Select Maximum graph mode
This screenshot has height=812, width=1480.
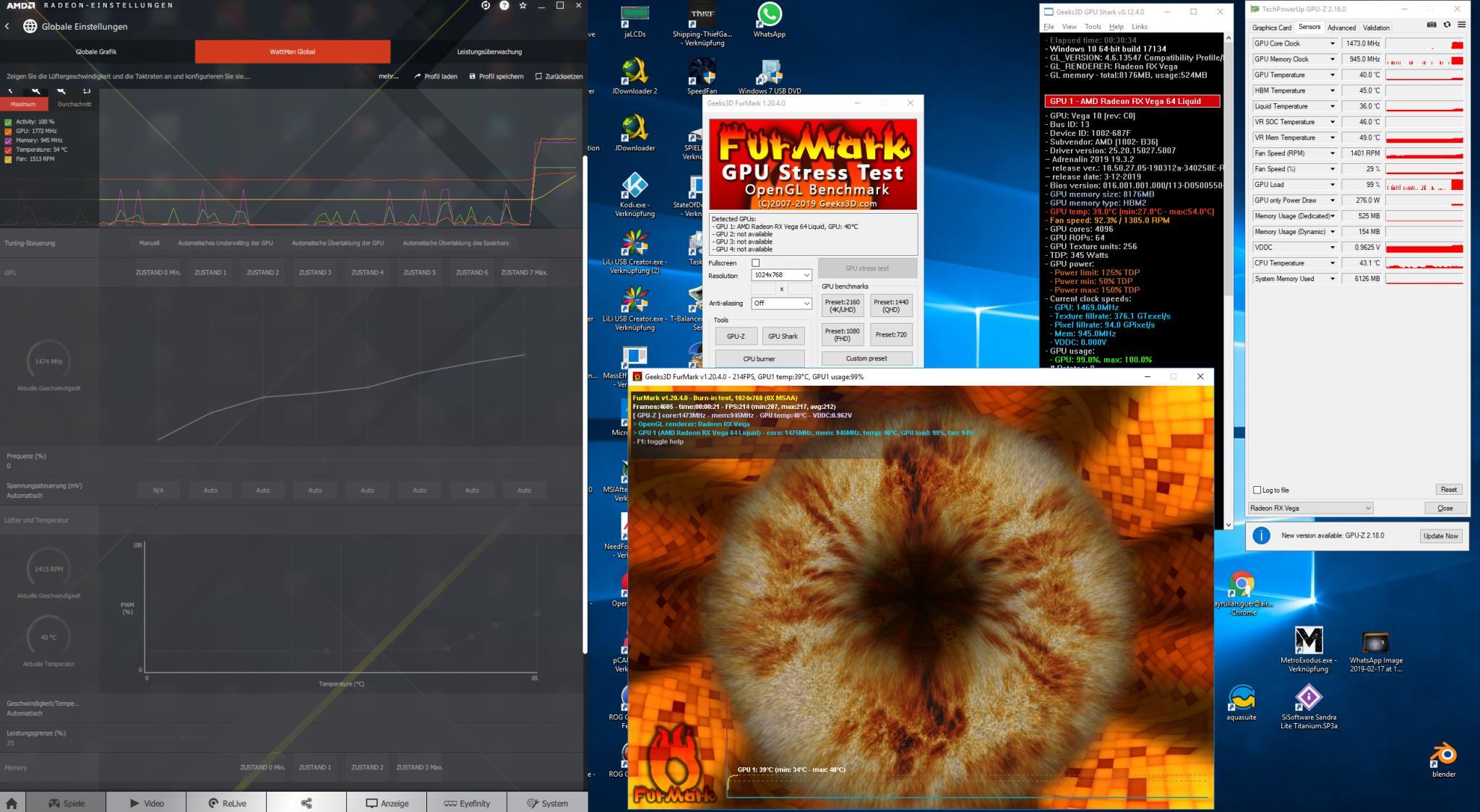tap(23, 104)
